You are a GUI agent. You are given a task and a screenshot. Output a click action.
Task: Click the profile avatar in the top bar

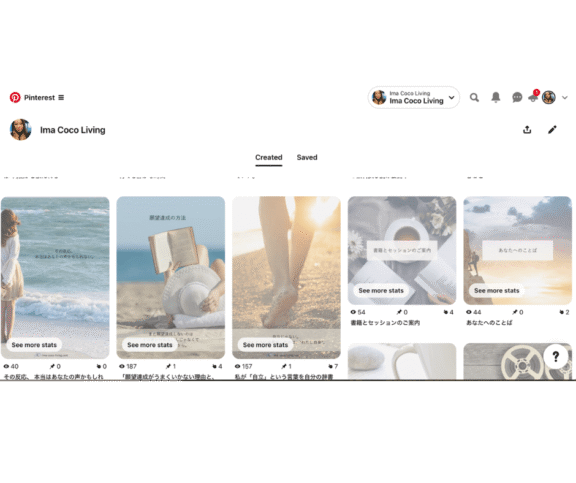[x=548, y=97]
